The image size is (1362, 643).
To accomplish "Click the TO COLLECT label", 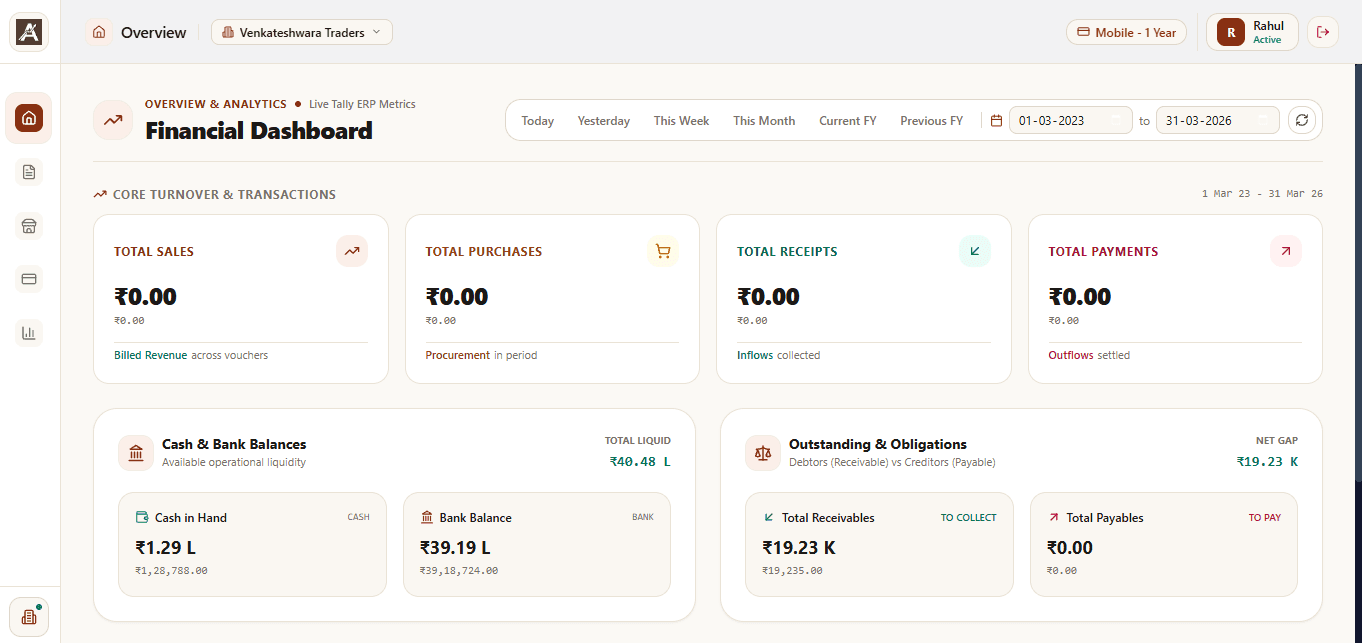I will 969,517.
